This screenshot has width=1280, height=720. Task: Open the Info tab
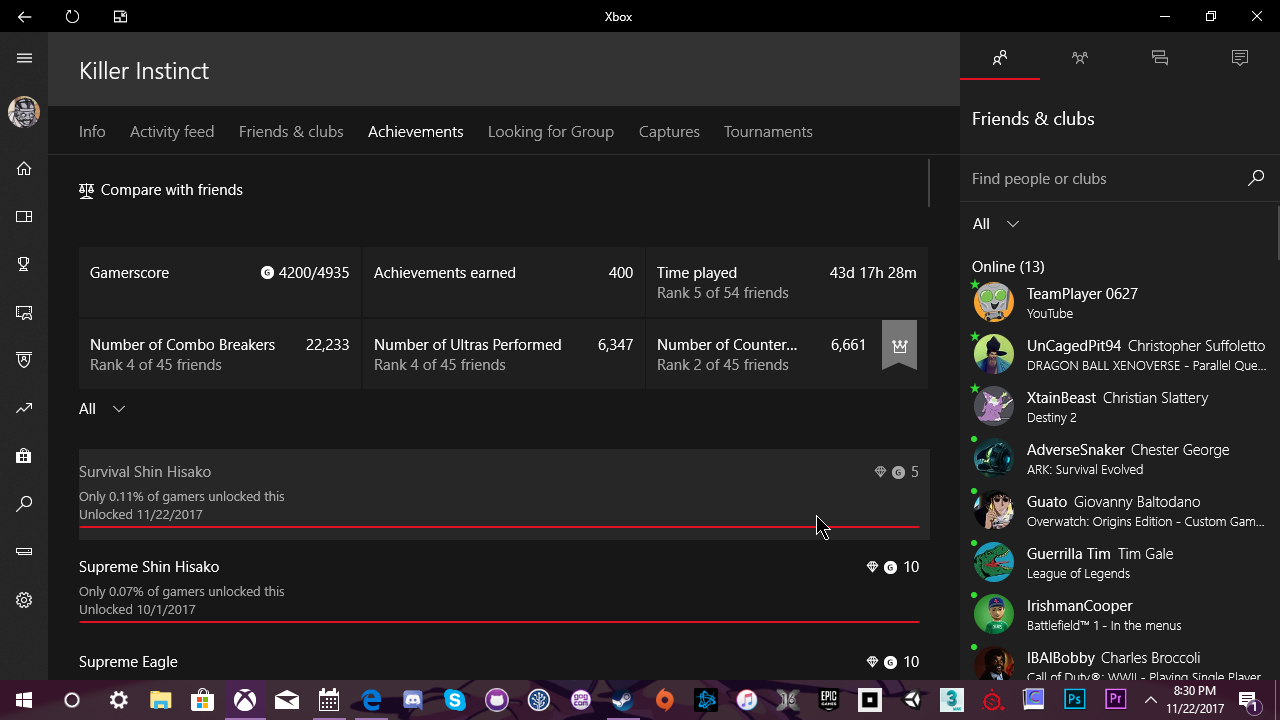[x=92, y=131]
